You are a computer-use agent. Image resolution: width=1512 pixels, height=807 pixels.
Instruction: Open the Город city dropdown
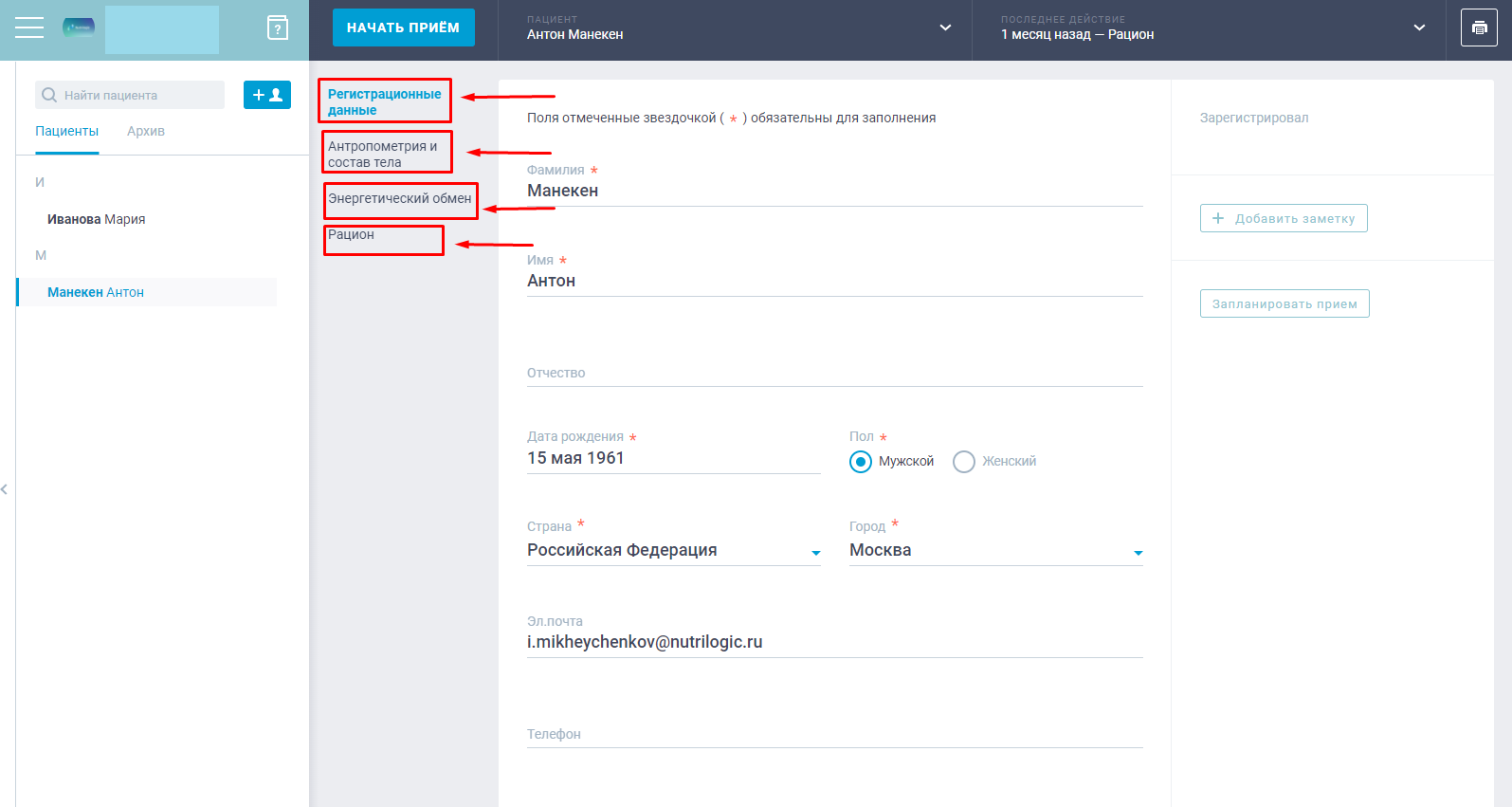pyautogui.click(x=996, y=550)
